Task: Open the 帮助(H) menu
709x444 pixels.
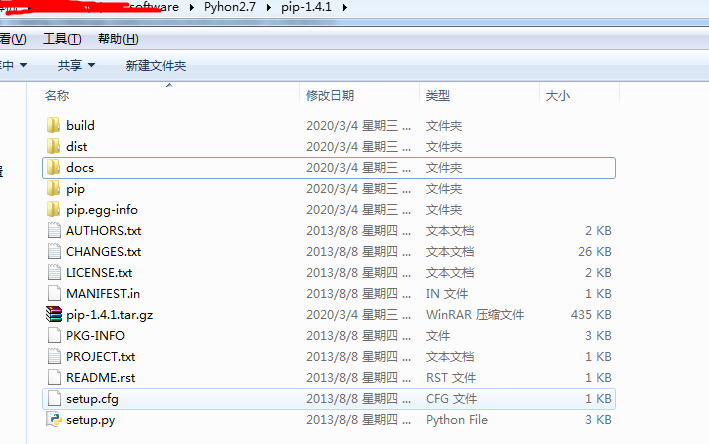Action: (x=118, y=39)
